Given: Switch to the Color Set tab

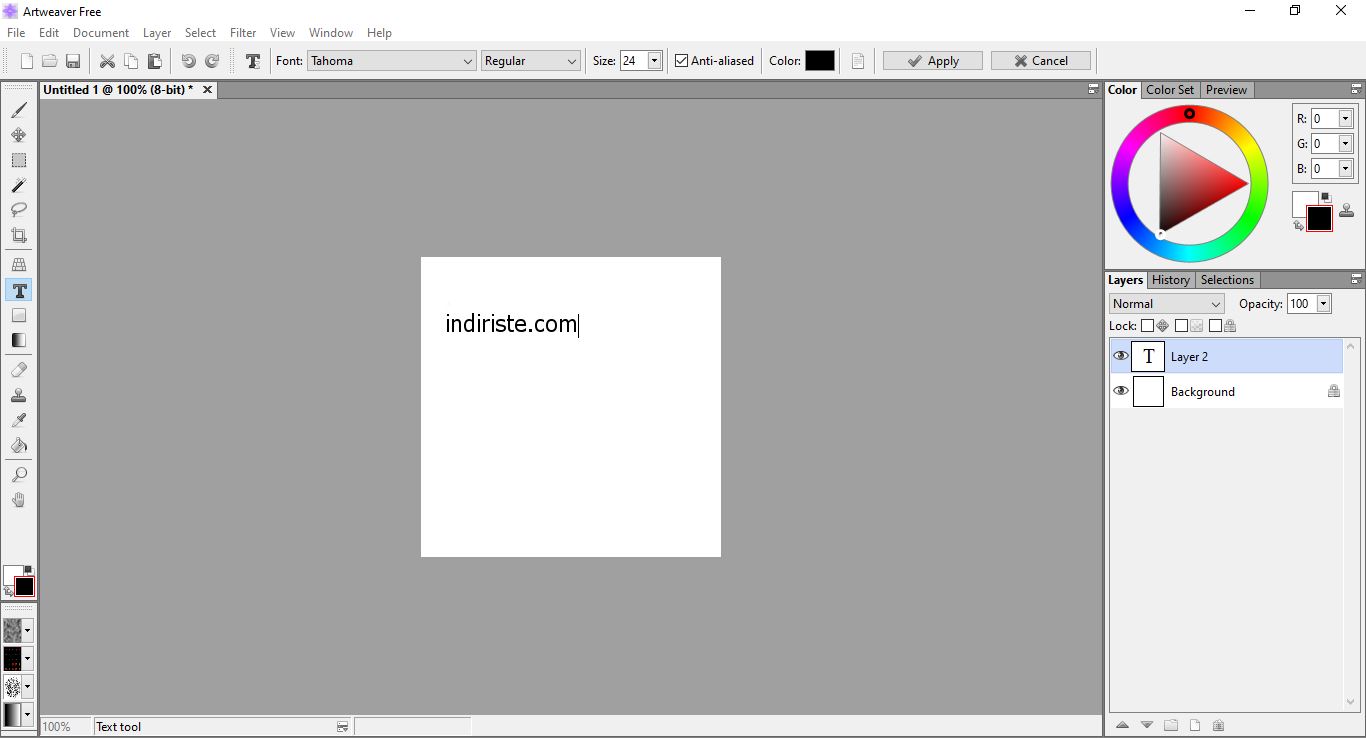Looking at the screenshot, I should coord(1170,90).
